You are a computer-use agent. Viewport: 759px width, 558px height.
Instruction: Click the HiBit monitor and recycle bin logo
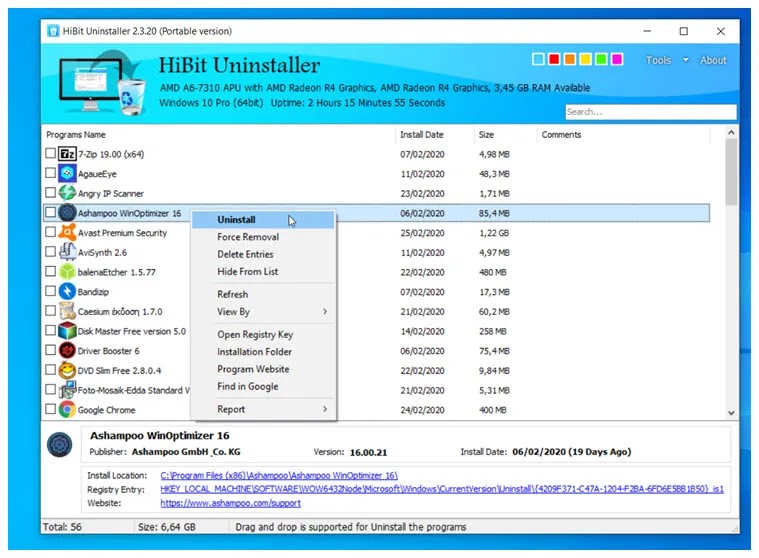tap(102, 83)
